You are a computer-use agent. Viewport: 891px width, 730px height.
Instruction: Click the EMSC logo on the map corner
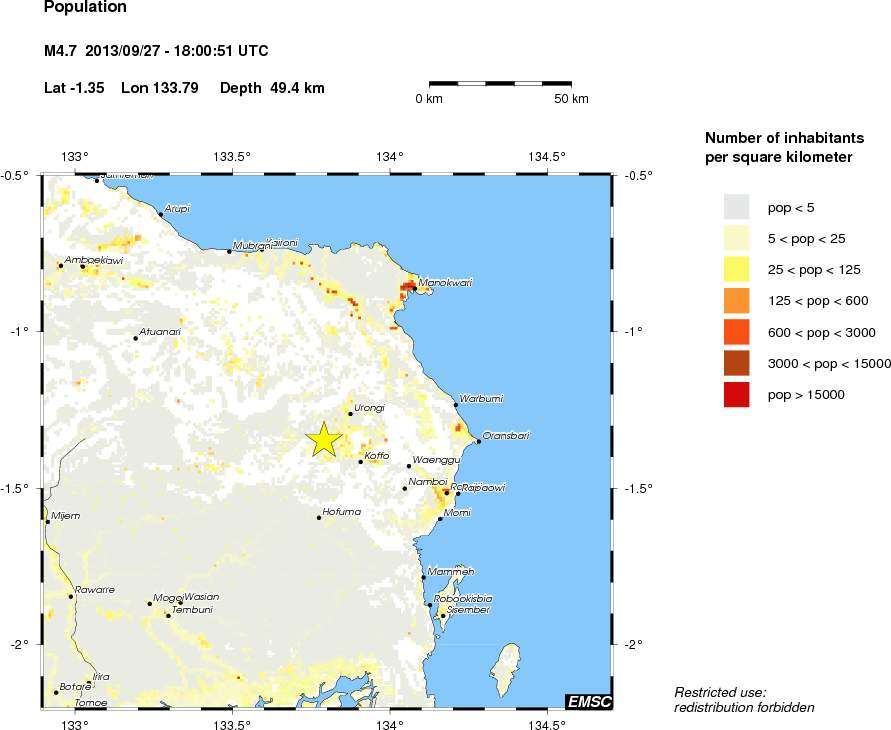click(589, 702)
